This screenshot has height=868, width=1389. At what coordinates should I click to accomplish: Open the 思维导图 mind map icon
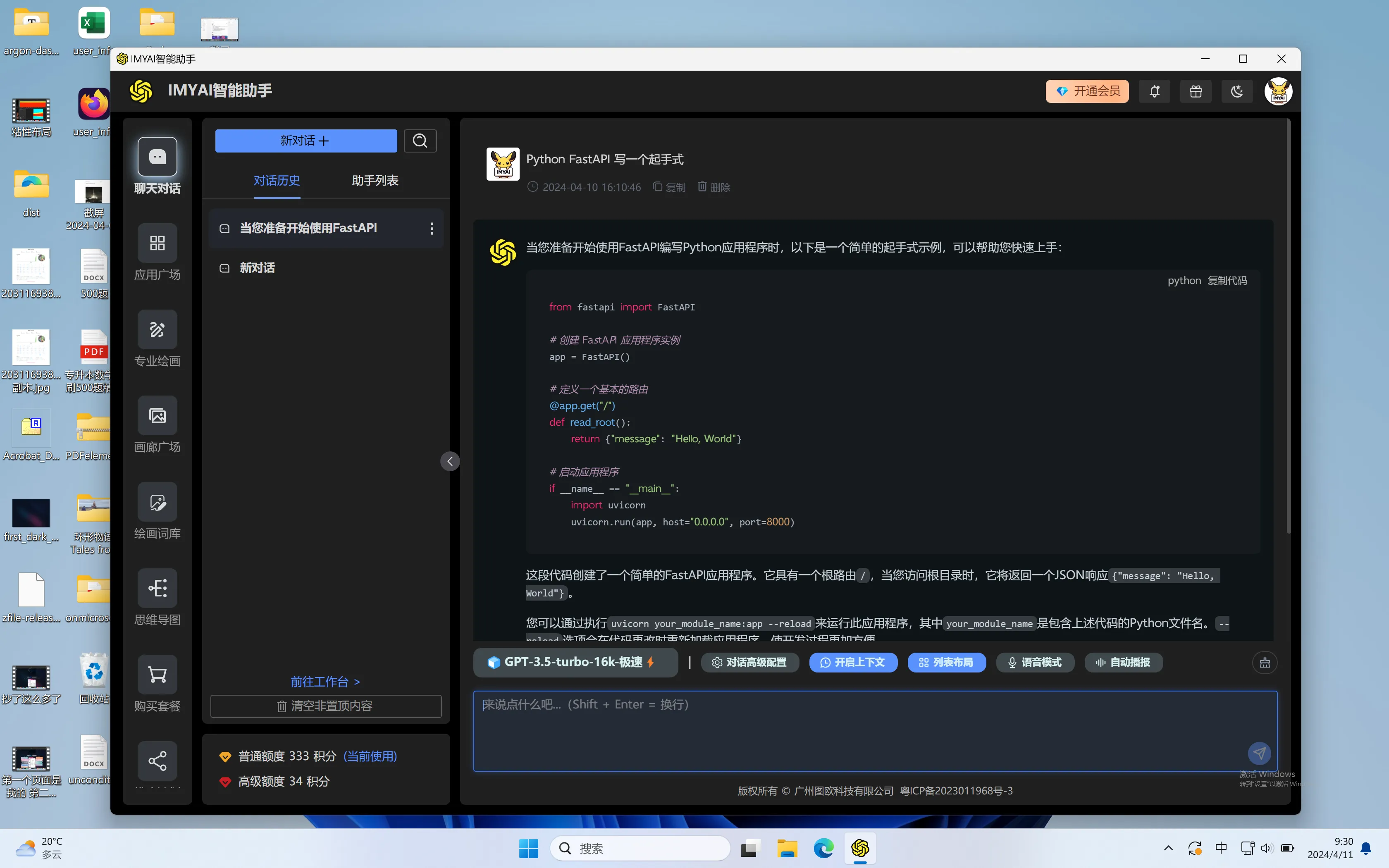pyautogui.click(x=157, y=589)
